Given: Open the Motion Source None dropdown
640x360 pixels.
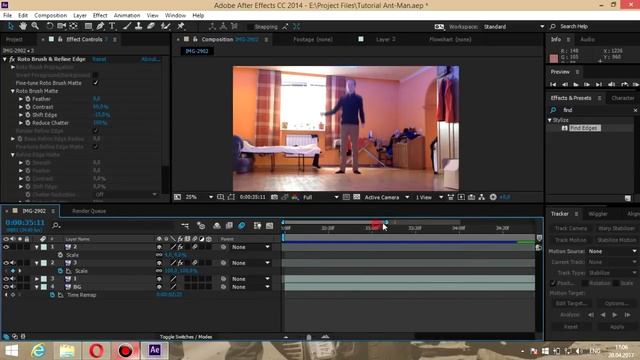Looking at the screenshot, I should tap(612, 251).
